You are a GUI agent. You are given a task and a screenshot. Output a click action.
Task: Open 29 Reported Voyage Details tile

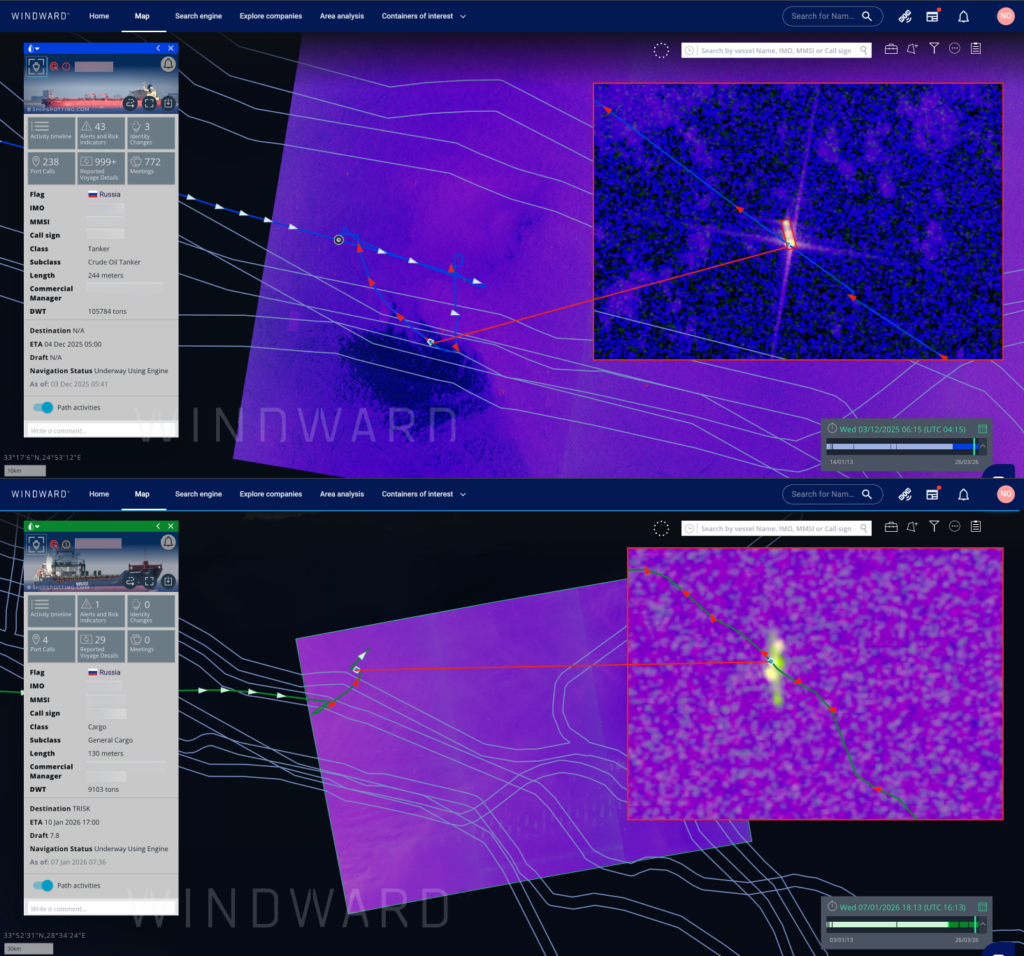101,646
